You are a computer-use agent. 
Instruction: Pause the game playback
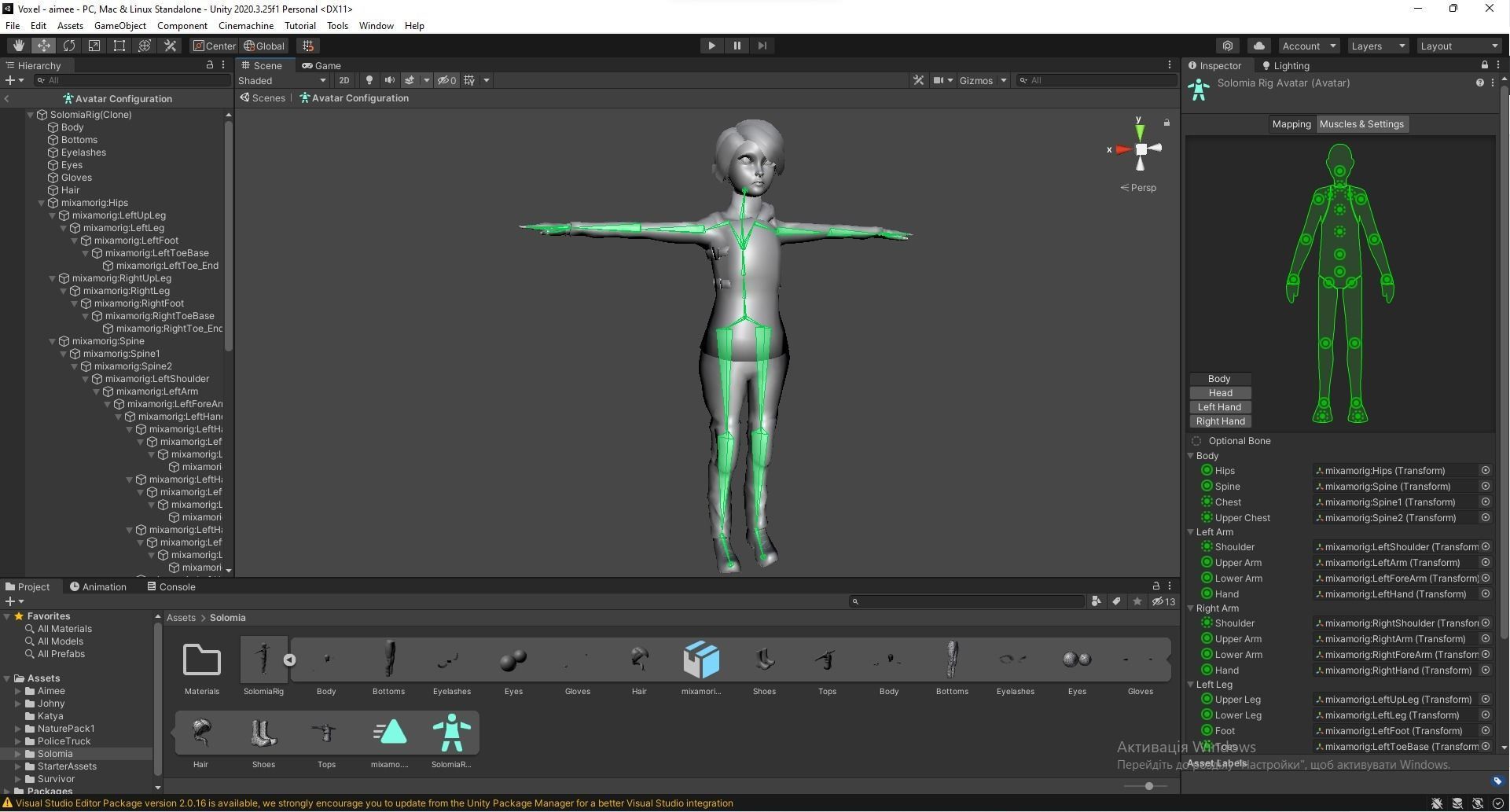[x=737, y=46]
